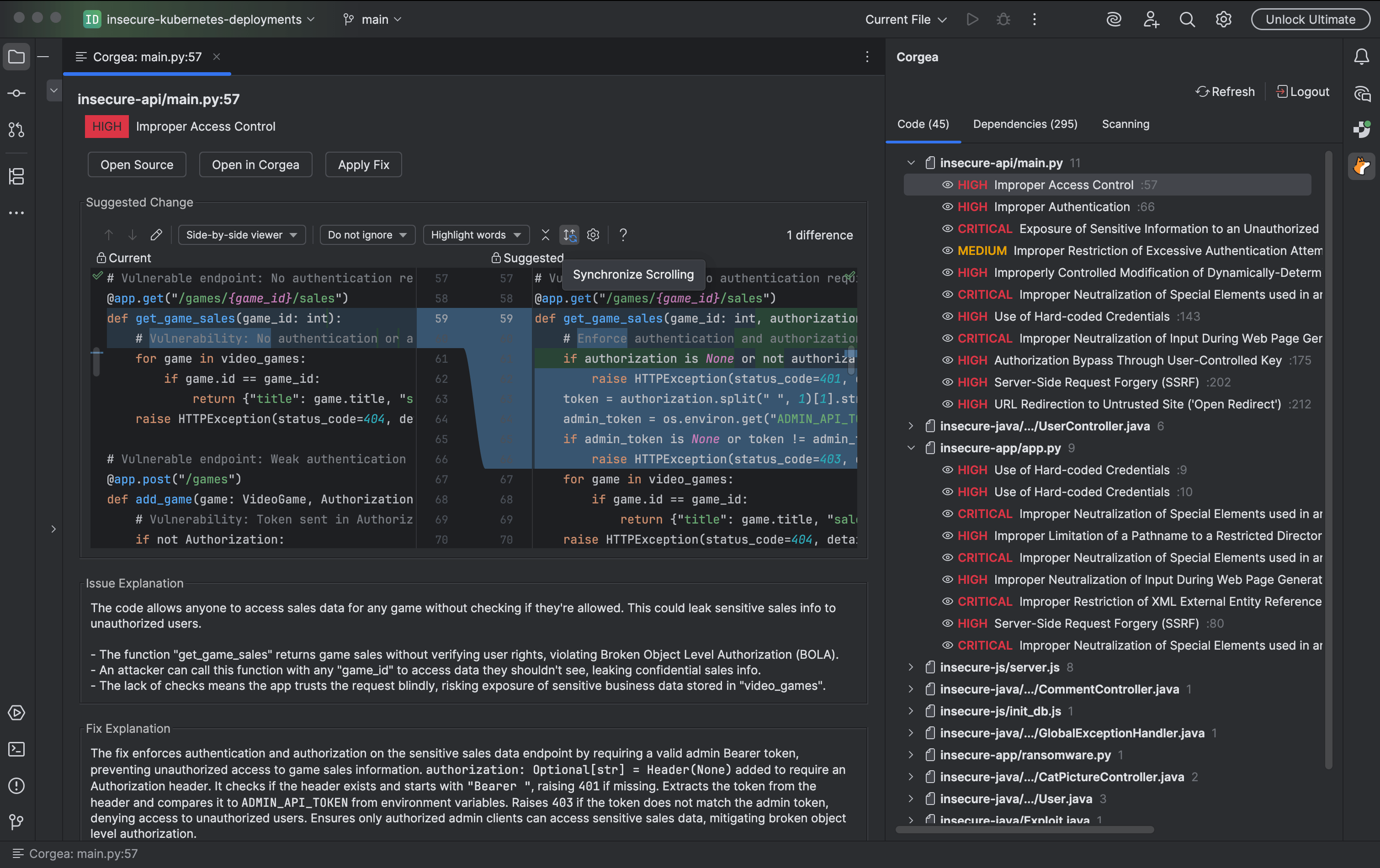1380x868 pixels.
Task: Click the Run play icon
Action: click(x=972, y=20)
